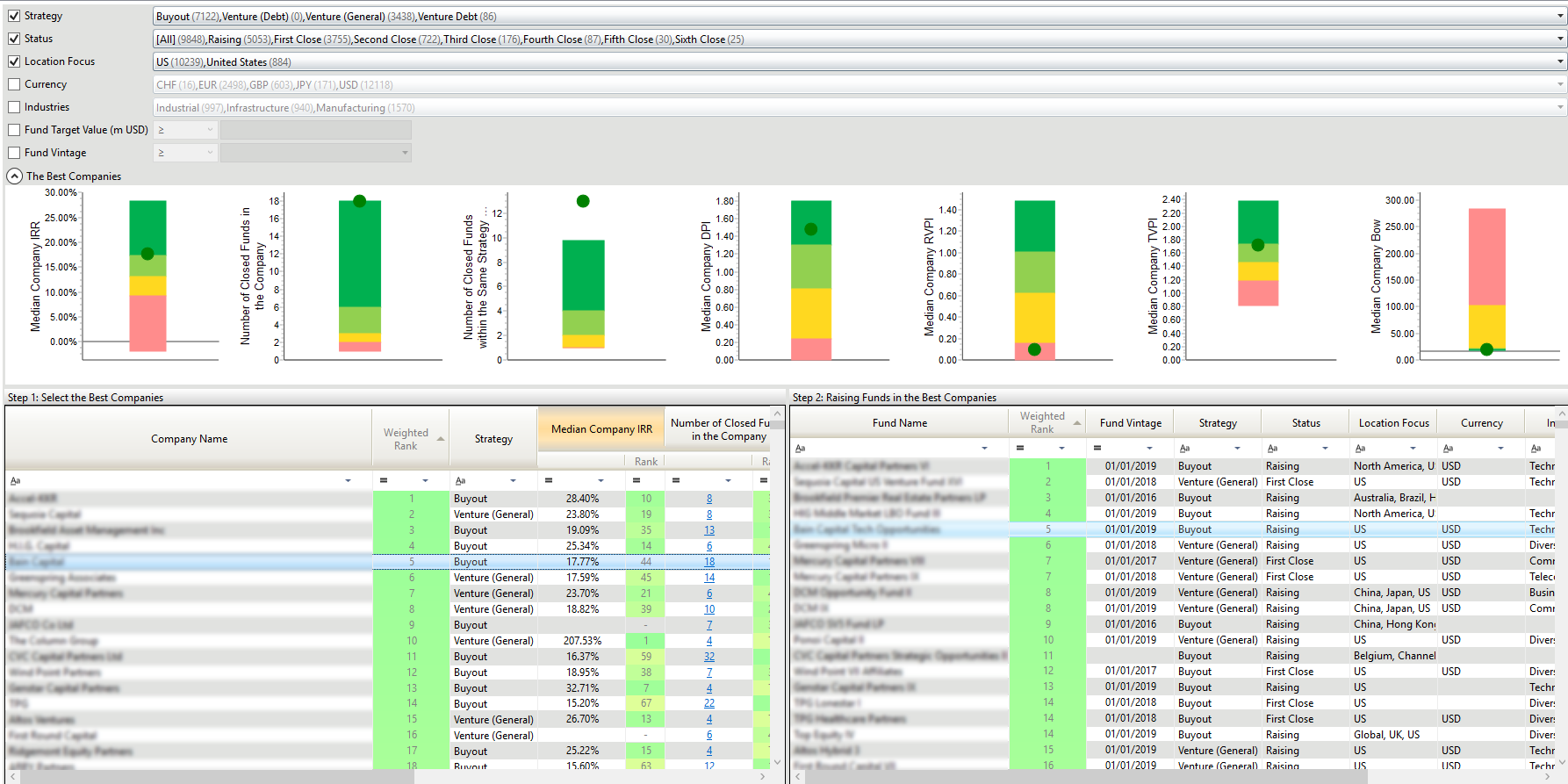This screenshot has height=784, width=1568.
Task: Click the sort arrow on Step 1 Weighted Rank header
Action: (440, 439)
